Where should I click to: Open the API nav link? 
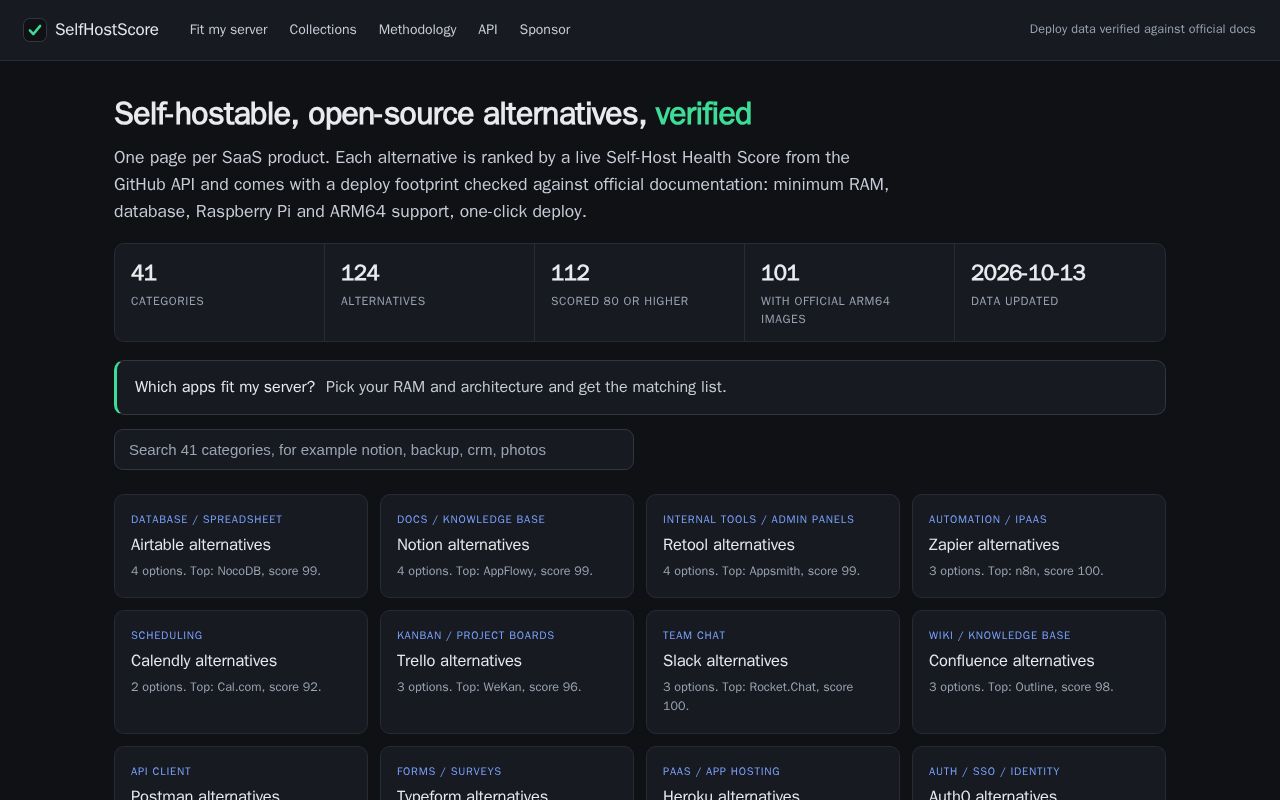488,30
